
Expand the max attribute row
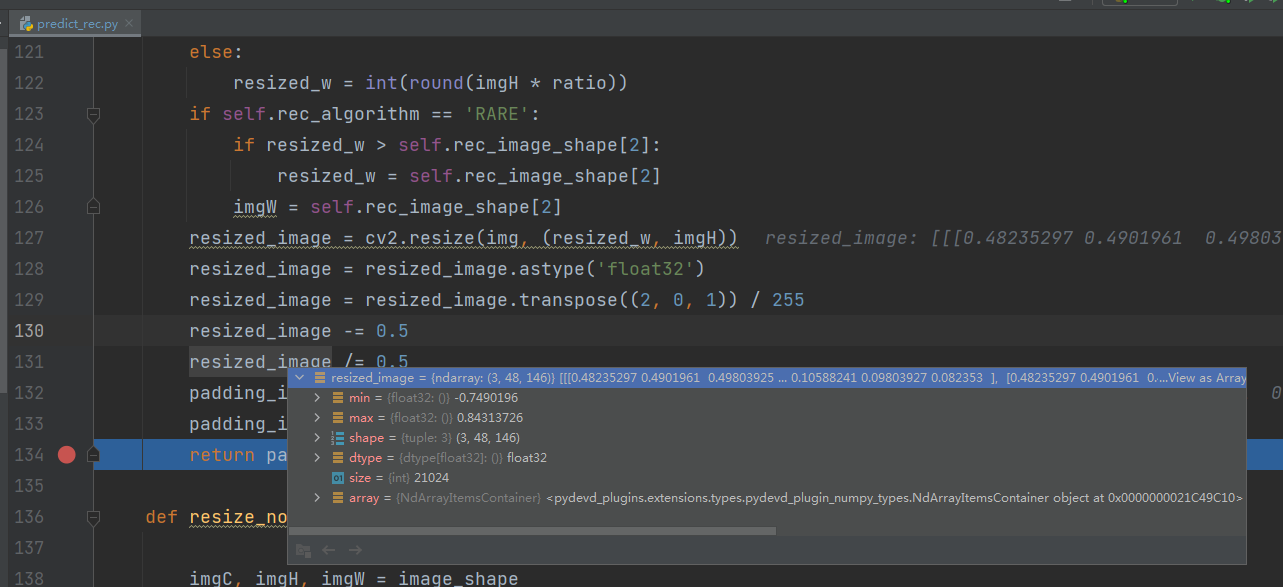point(317,418)
